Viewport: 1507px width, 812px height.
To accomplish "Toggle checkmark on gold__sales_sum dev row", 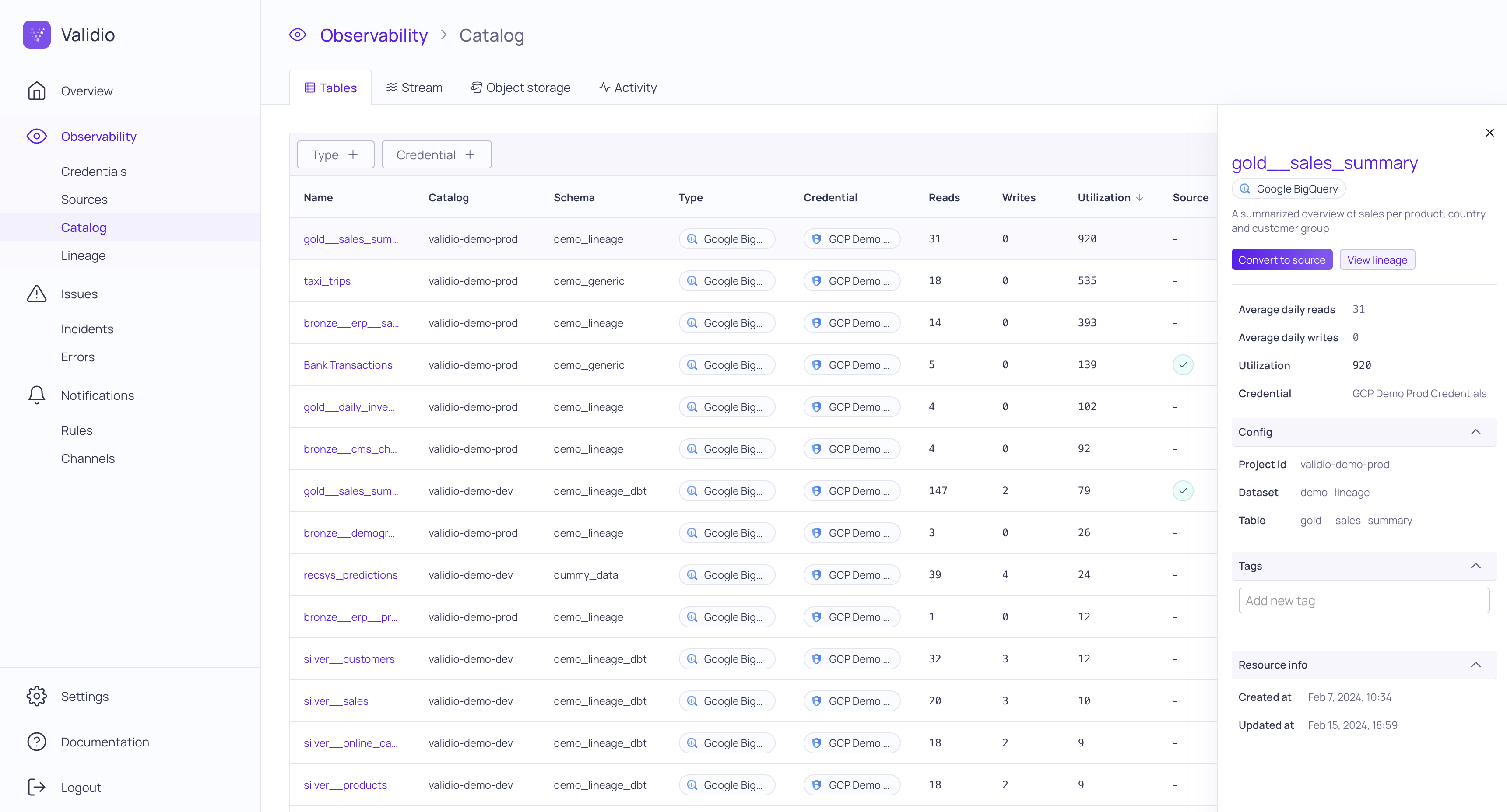I will point(1183,491).
